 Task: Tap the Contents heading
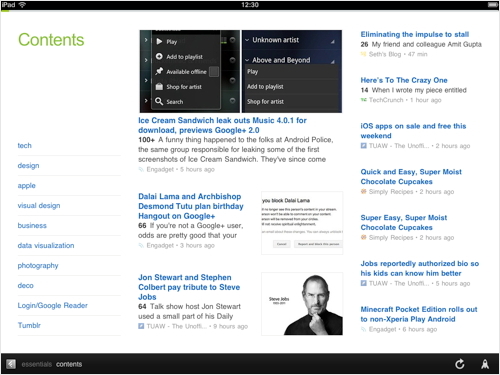[51, 40]
